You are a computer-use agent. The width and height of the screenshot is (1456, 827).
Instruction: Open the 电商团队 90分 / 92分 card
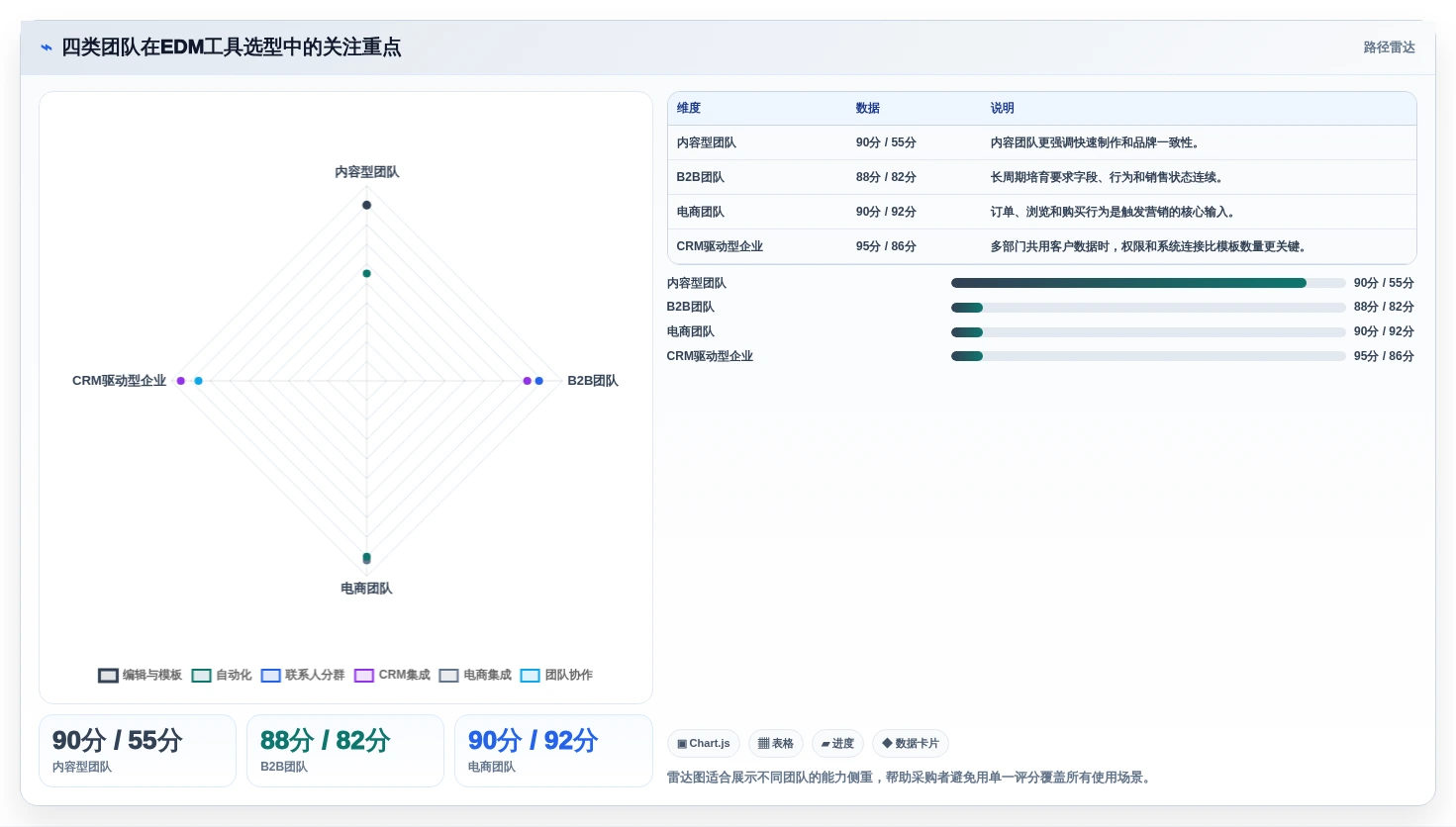pyautogui.click(x=553, y=751)
